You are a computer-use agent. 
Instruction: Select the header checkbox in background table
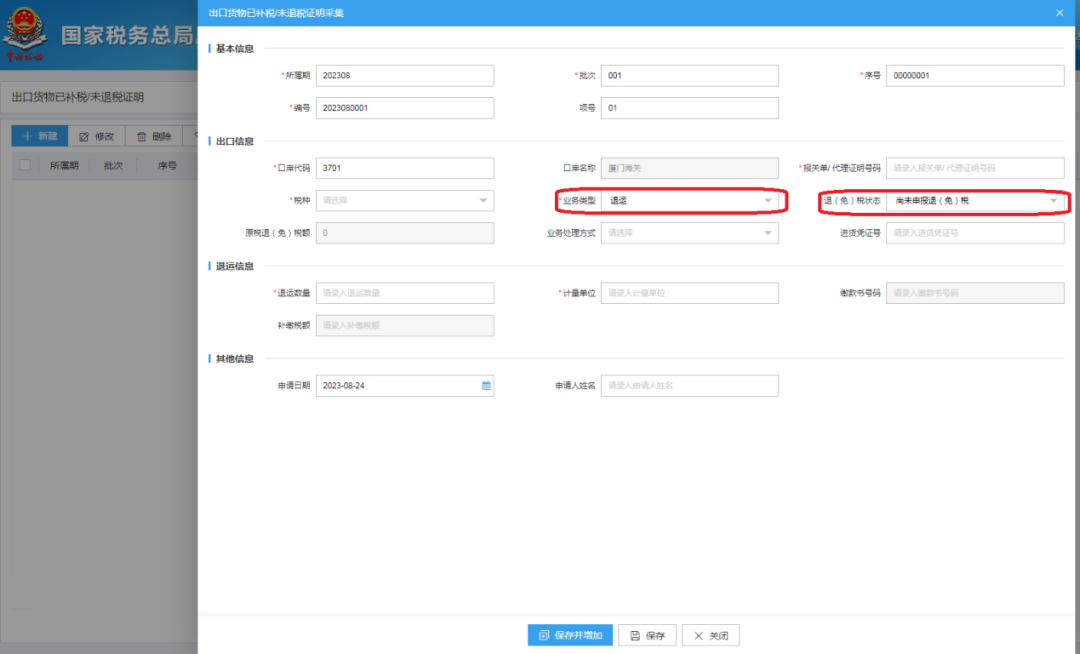25,165
